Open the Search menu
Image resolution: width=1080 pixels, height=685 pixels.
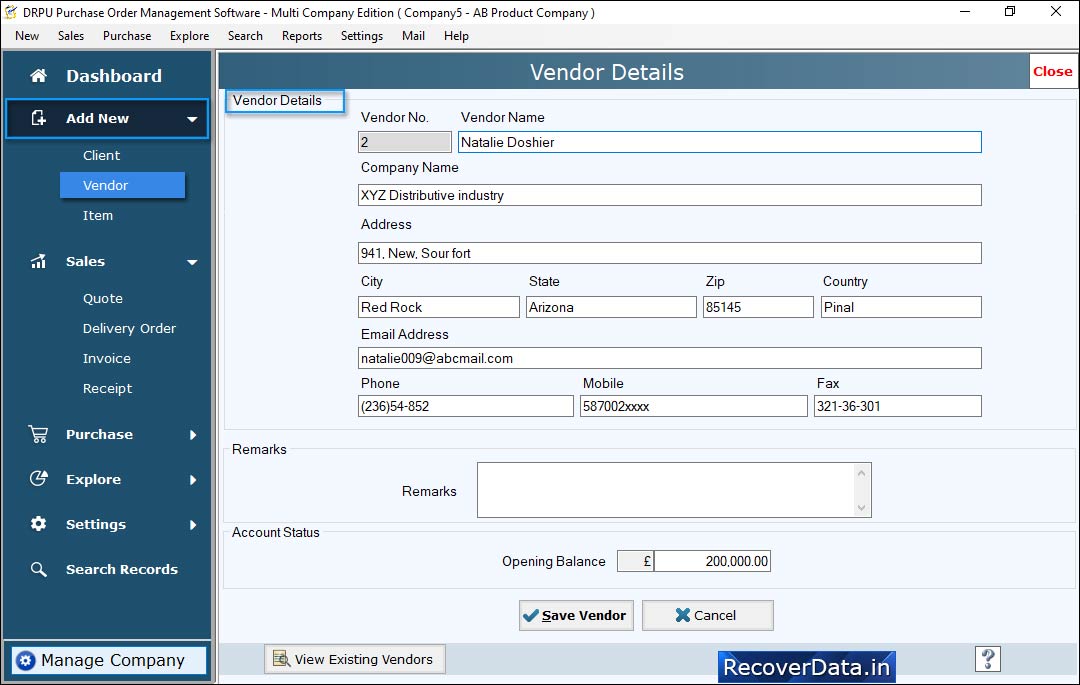245,36
